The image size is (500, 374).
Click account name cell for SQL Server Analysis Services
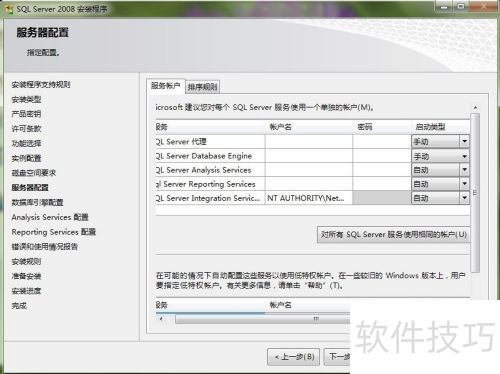point(309,170)
